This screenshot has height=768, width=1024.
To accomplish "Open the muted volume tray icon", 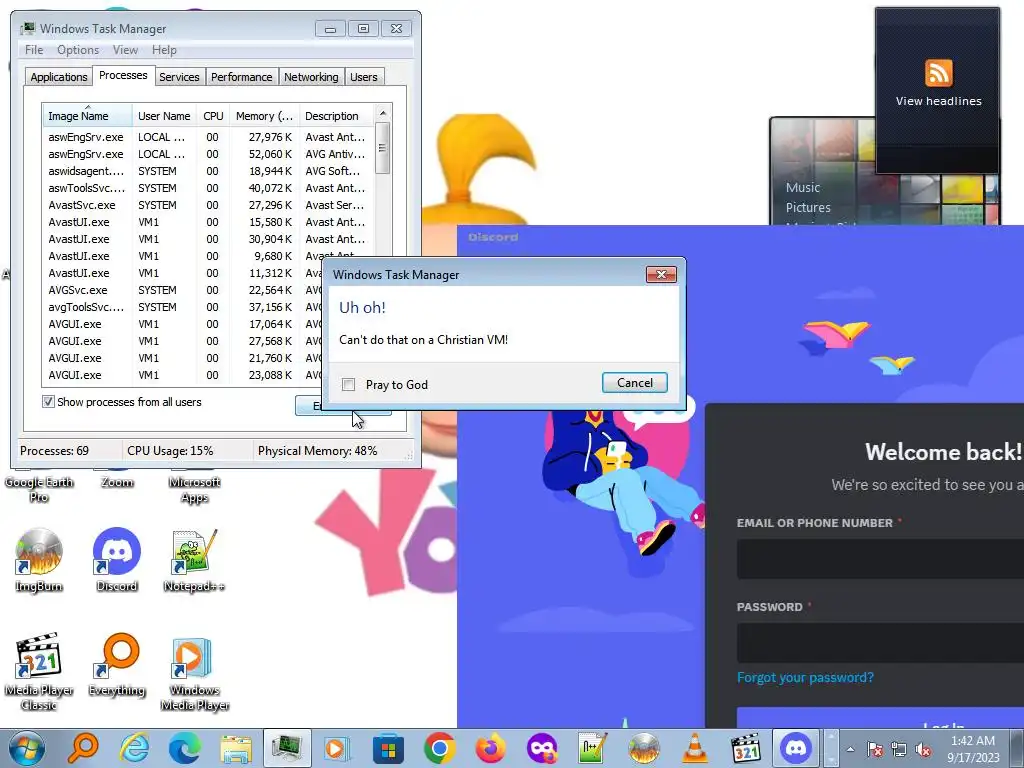I will tap(923, 749).
